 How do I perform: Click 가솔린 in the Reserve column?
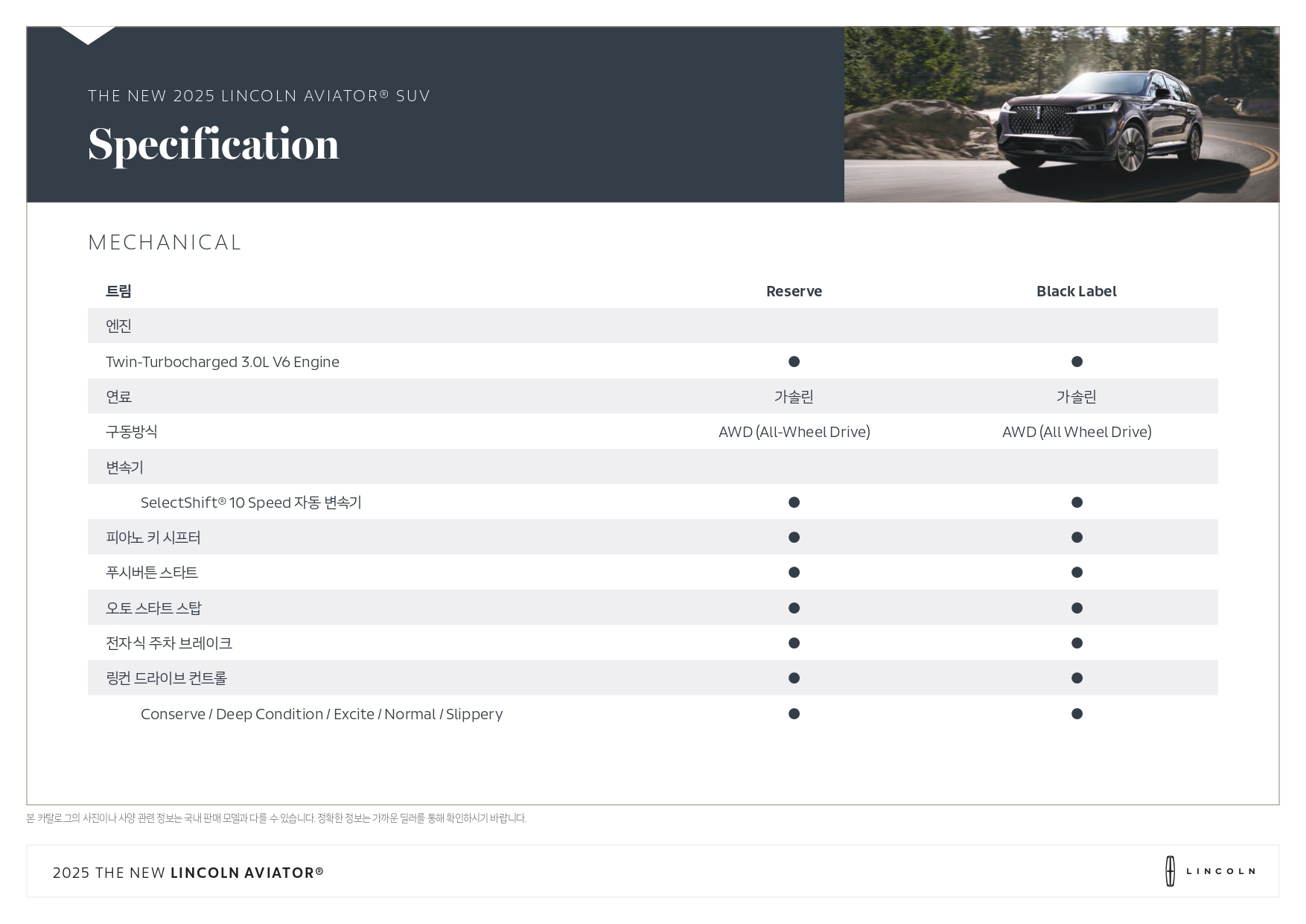pos(794,397)
